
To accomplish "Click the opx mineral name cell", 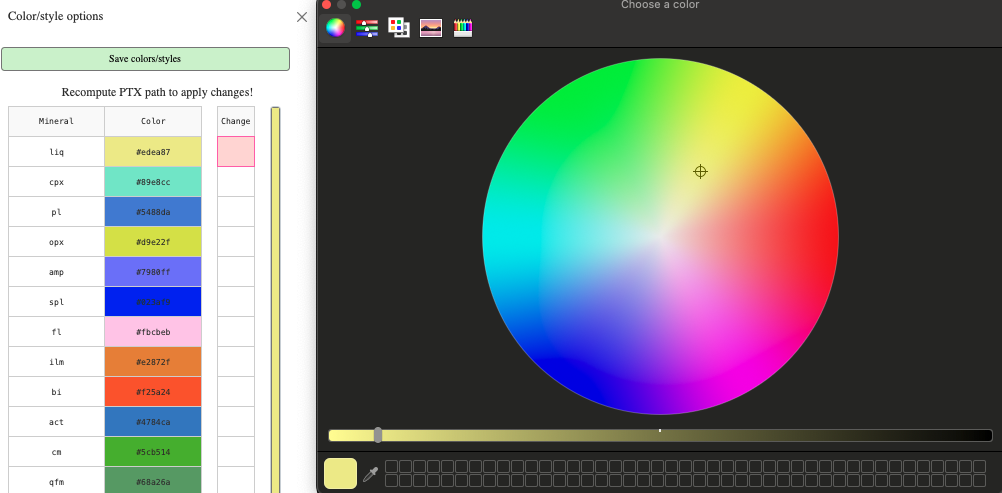I will pyautogui.click(x=56, y=242).
